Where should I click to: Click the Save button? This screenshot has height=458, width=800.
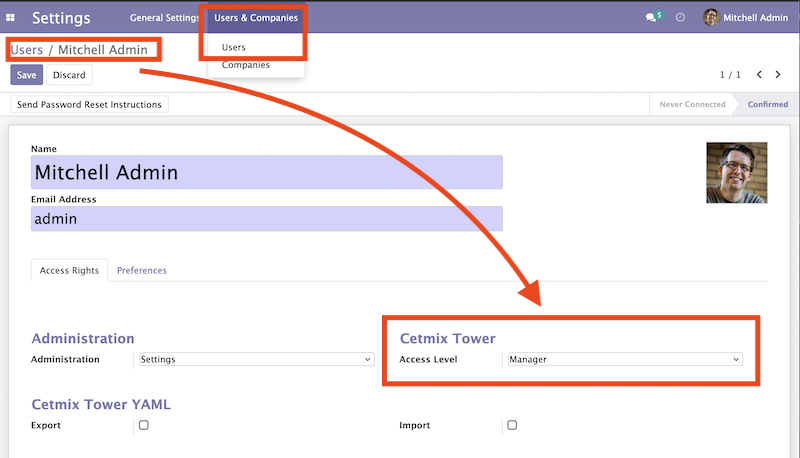pos(26,75)
